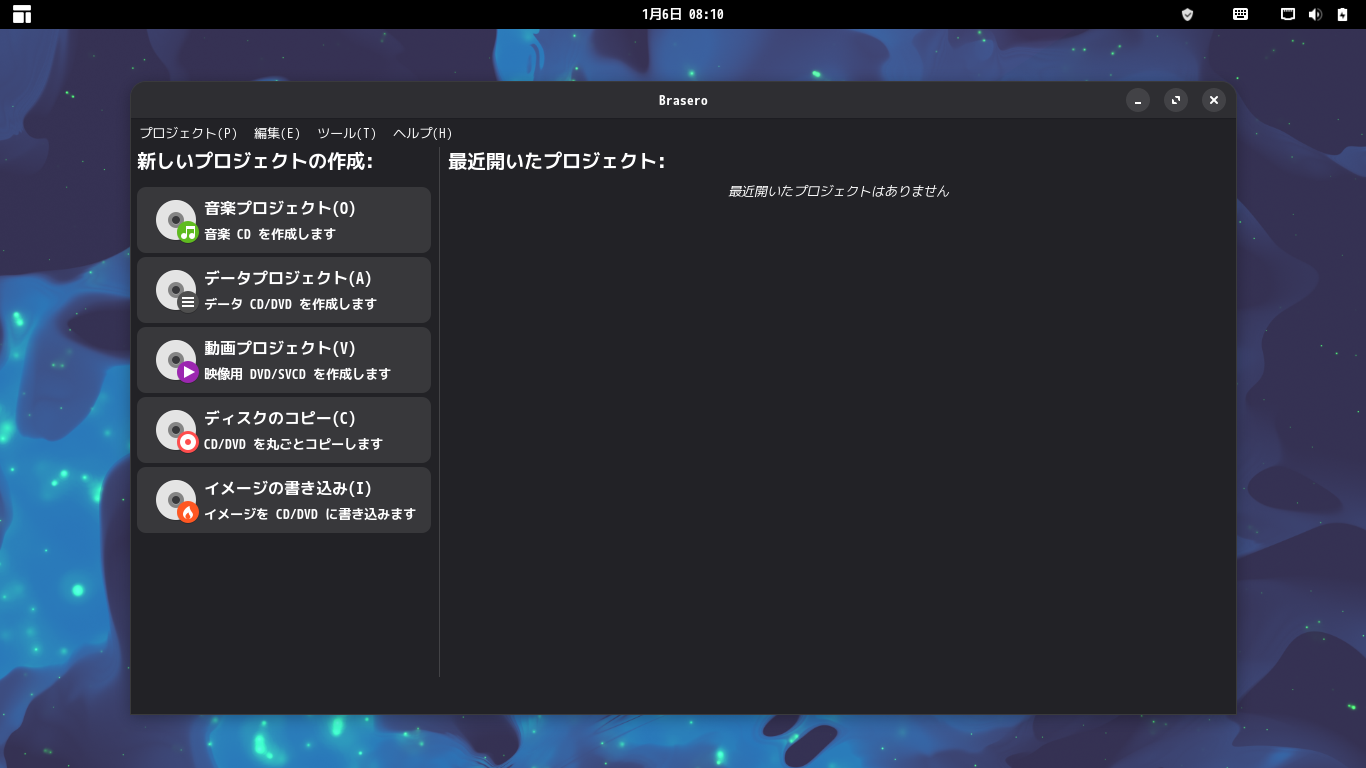
Task: Click the network display icon in system tray
Action: tap(1288, 14)
